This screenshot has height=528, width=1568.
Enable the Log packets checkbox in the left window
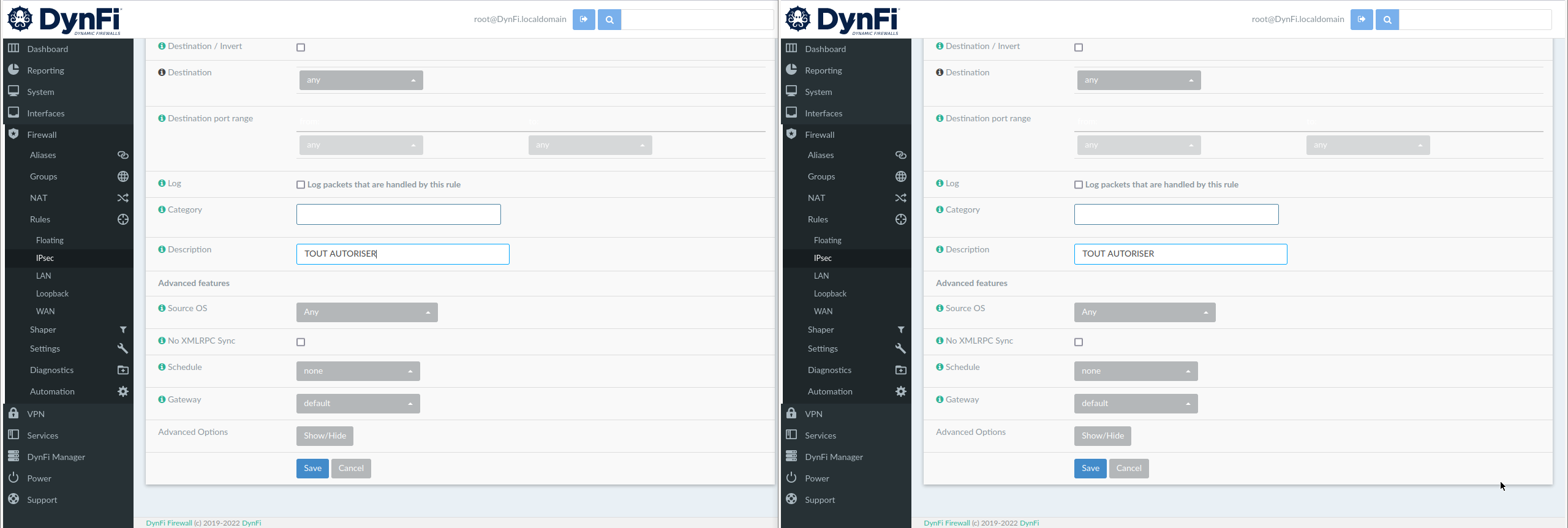tap(301, 185)
